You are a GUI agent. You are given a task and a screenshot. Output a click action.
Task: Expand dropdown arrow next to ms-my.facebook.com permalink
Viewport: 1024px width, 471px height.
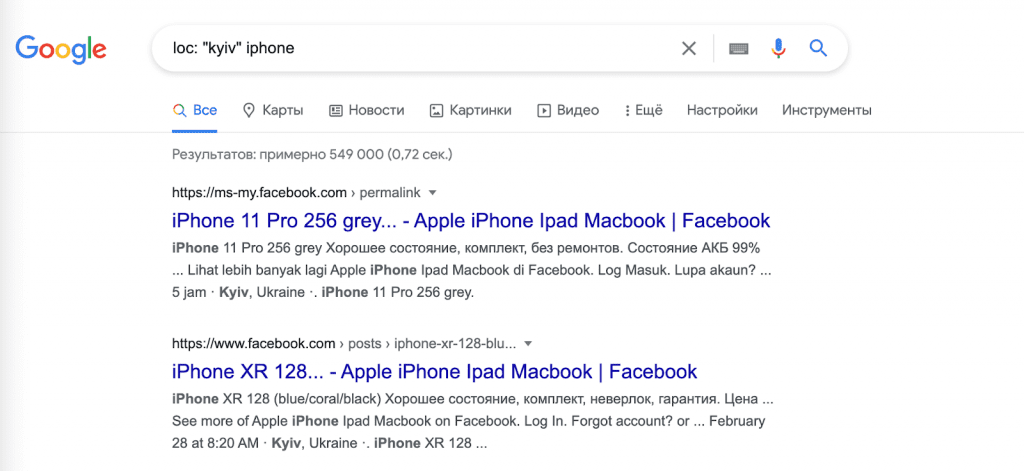tap(432, 192)
